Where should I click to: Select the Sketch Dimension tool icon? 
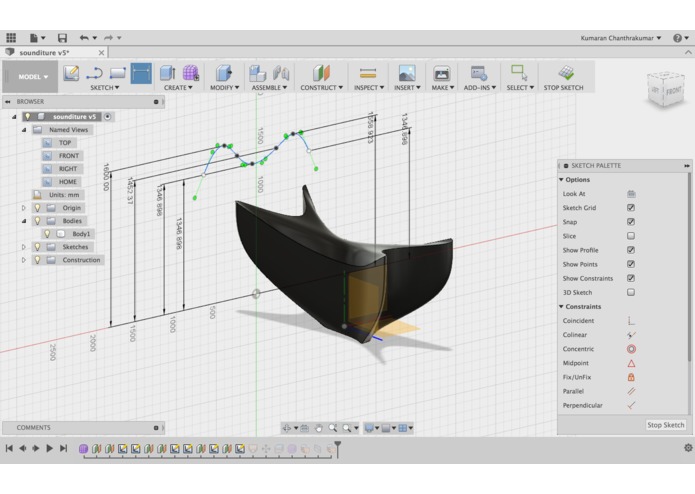[141, 73]
